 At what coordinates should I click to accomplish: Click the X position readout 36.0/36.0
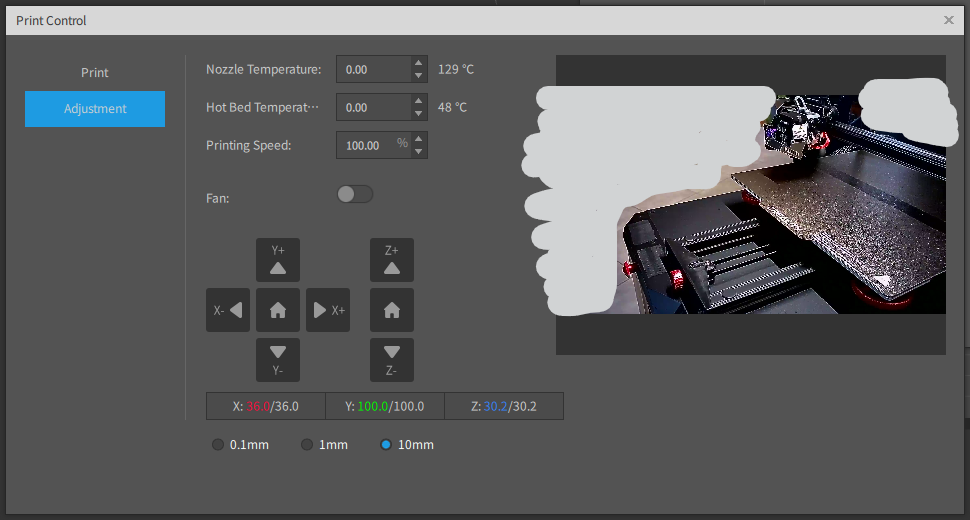tap(265, 406)
